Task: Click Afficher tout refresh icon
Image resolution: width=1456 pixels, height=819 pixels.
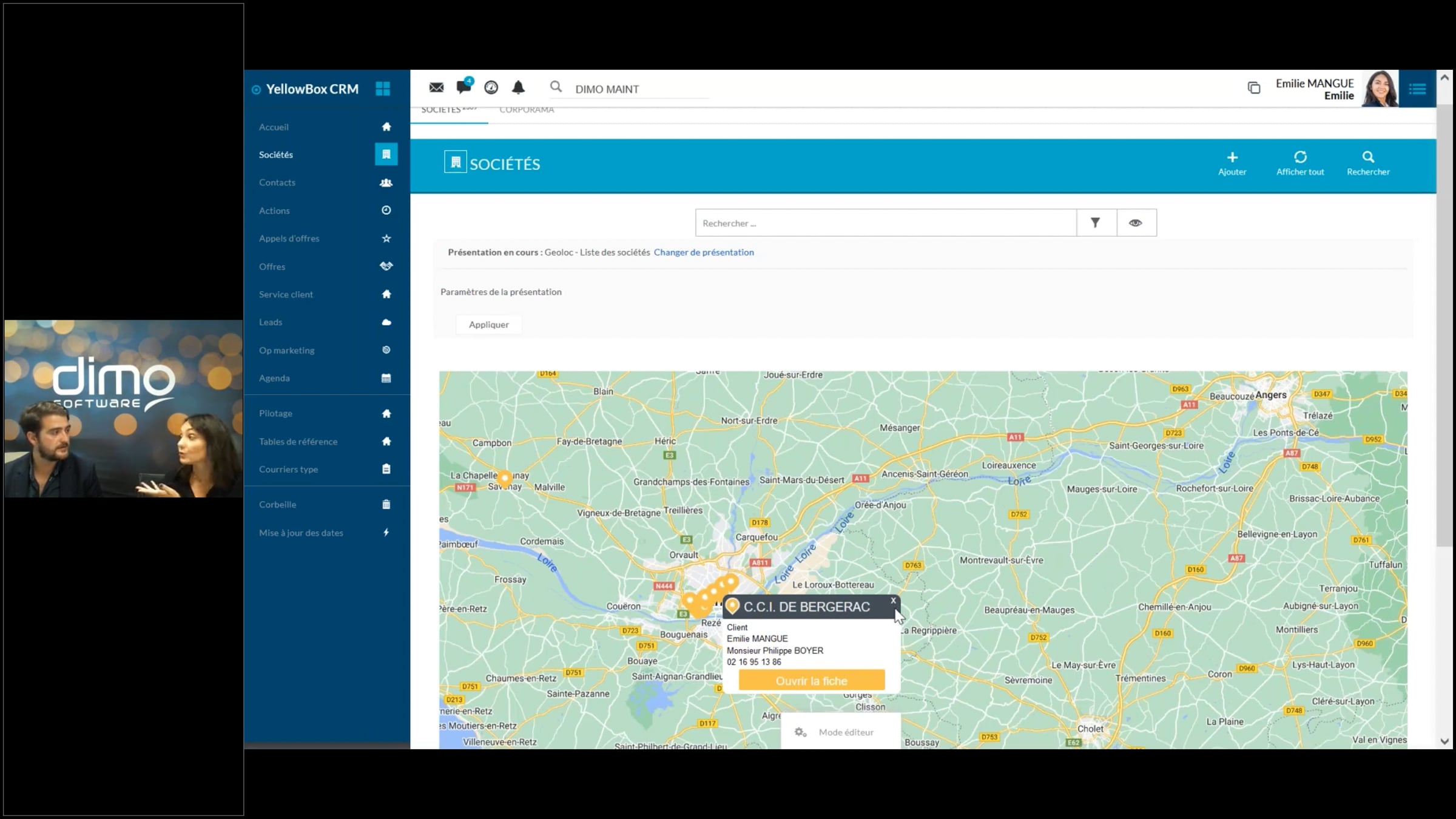Action: pyautogui.click(x=1300, y=158)
